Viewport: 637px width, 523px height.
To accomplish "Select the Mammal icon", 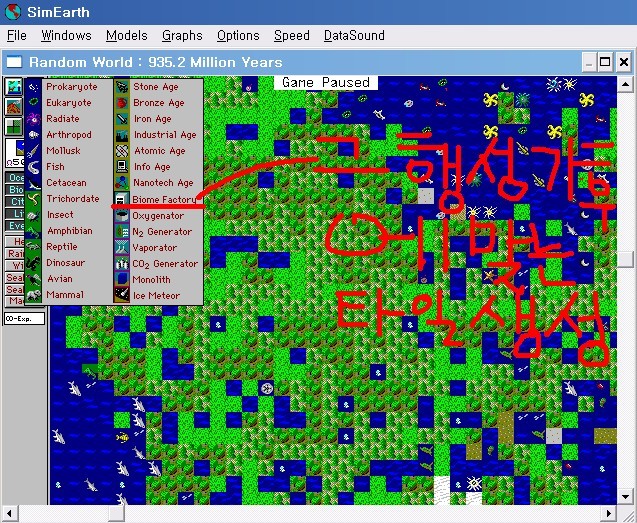I will pyautogui.click(x=34, y=295).
